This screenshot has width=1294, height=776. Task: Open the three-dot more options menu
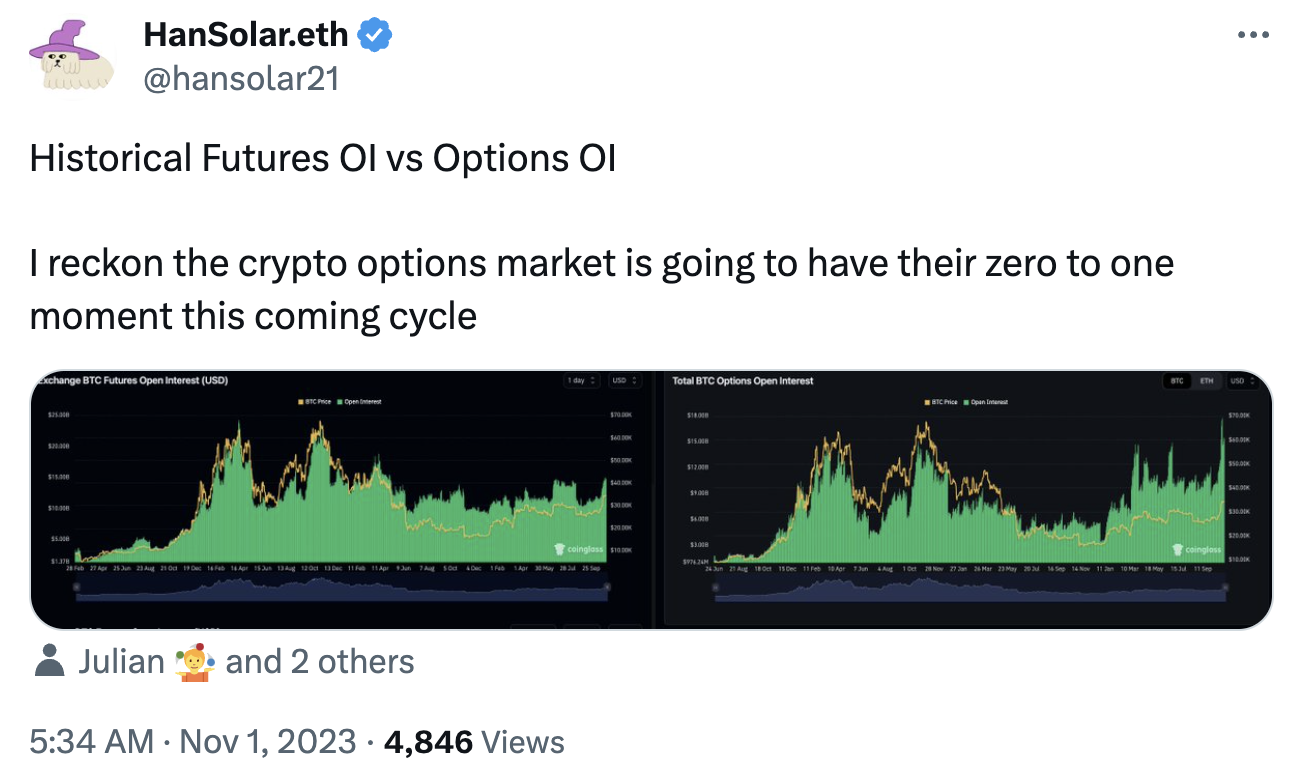pyautogui.click(x=1252, y=35)
